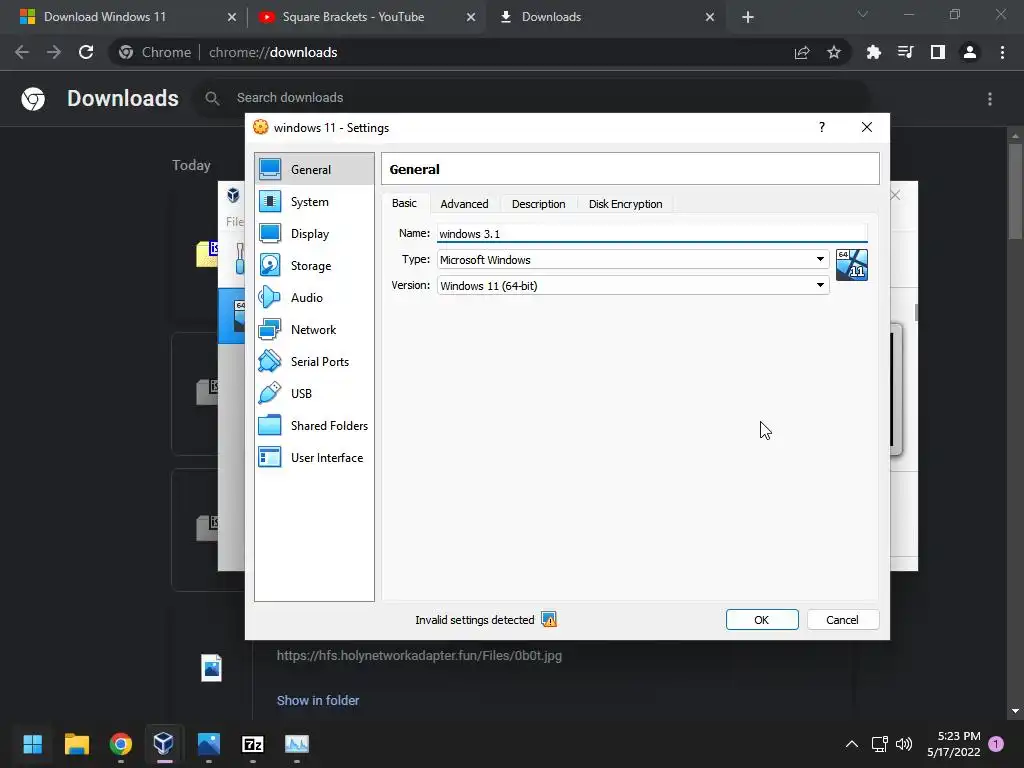
Task: Open the Version dropdown Windows 11 (64-bit)
Action: 633,285
